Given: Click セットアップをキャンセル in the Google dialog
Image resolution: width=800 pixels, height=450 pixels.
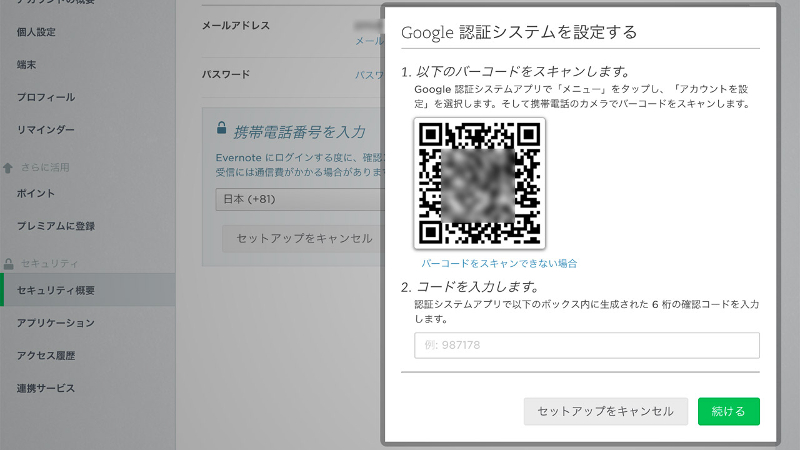Looking at the screenshot, I should tap(606, 411).
